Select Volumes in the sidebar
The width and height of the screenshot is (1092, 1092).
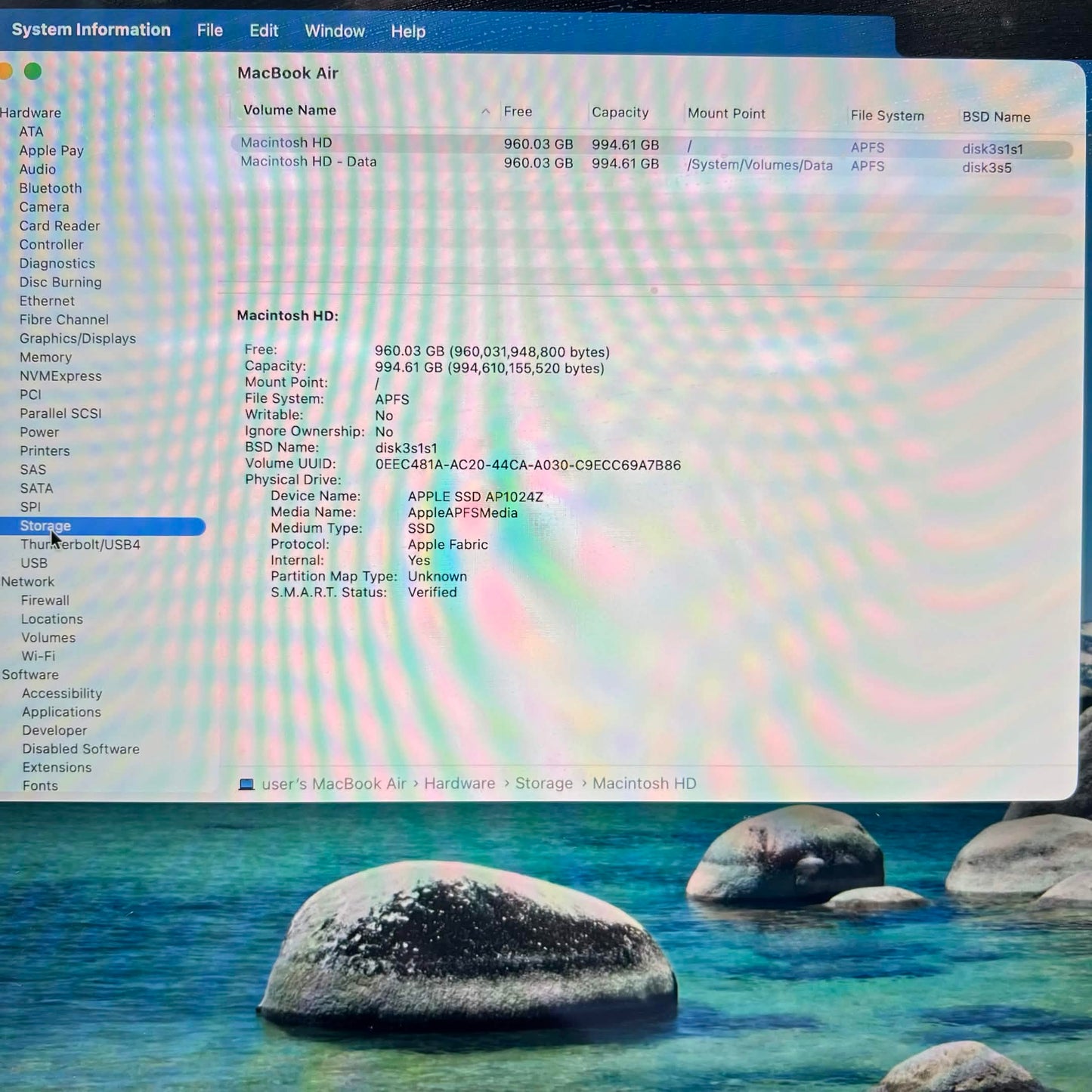click(x=48, y=638)
